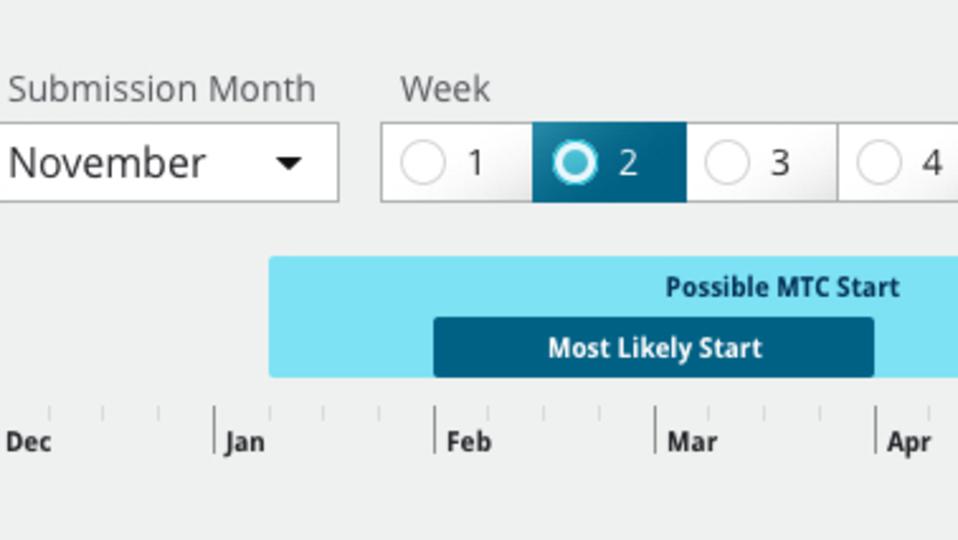Click the tall tick mark at Jan
Image resolution: width=958 pixels, height=540 pixels.
tap(214, 428)
